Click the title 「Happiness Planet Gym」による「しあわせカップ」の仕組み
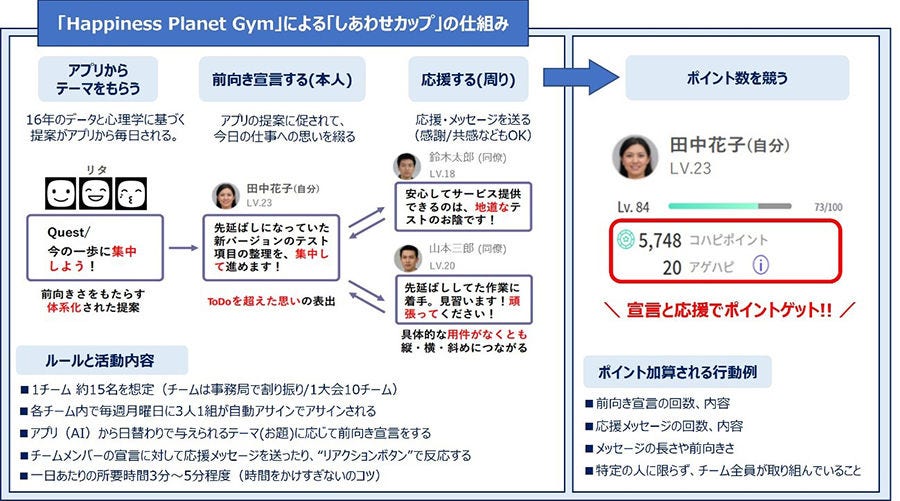This screenshot has width=900, height=501. click(x=283, y=24)
